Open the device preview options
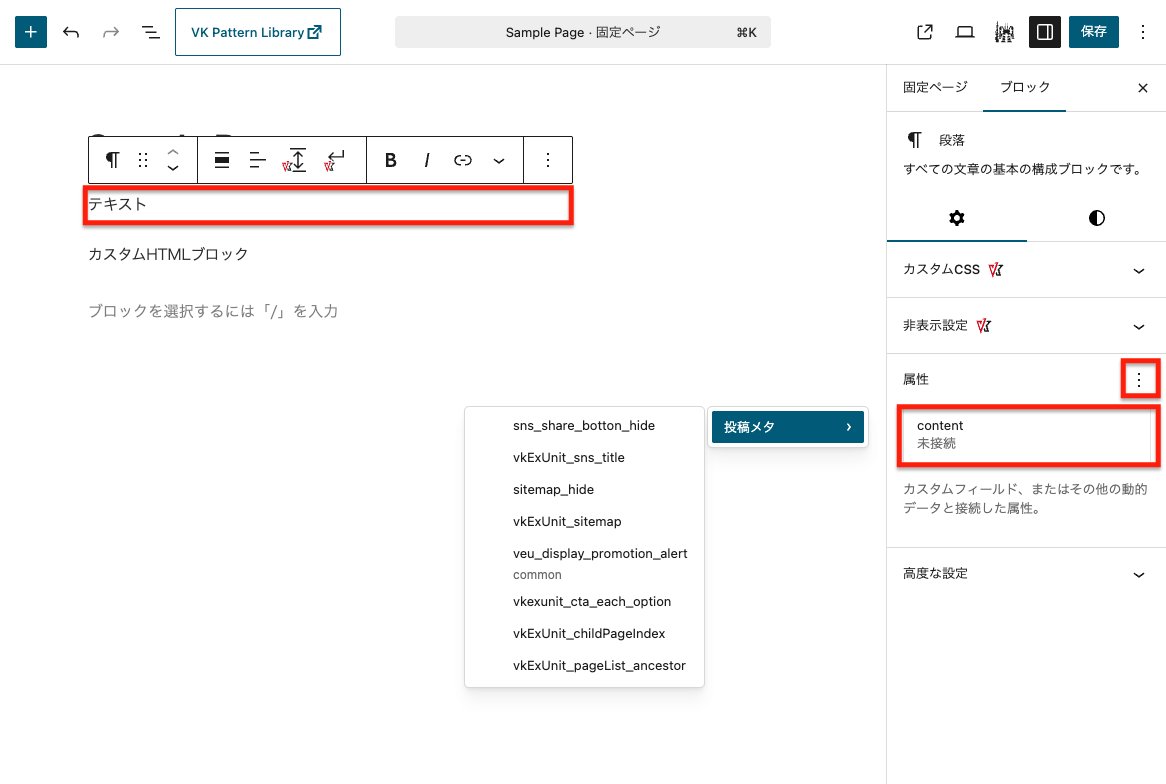The image size is (1166, 784). click(964, 32)
